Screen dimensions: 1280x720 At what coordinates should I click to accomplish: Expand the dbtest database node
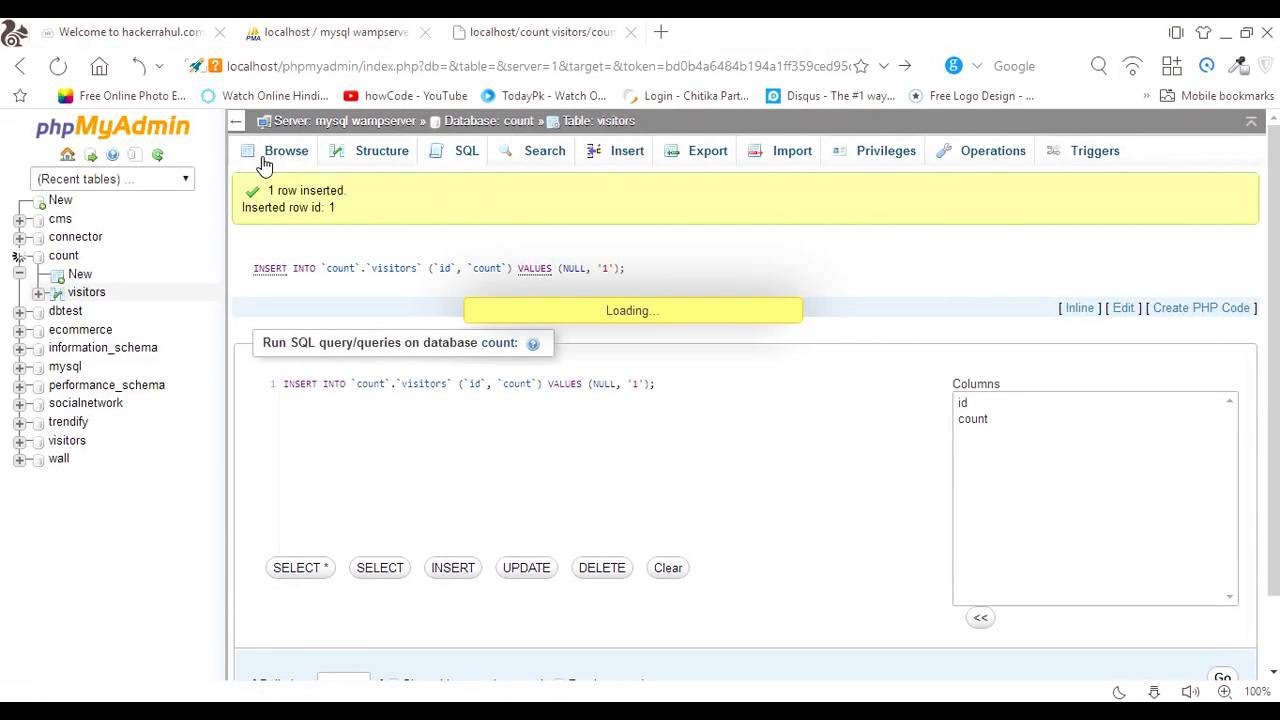click(19, 312)
